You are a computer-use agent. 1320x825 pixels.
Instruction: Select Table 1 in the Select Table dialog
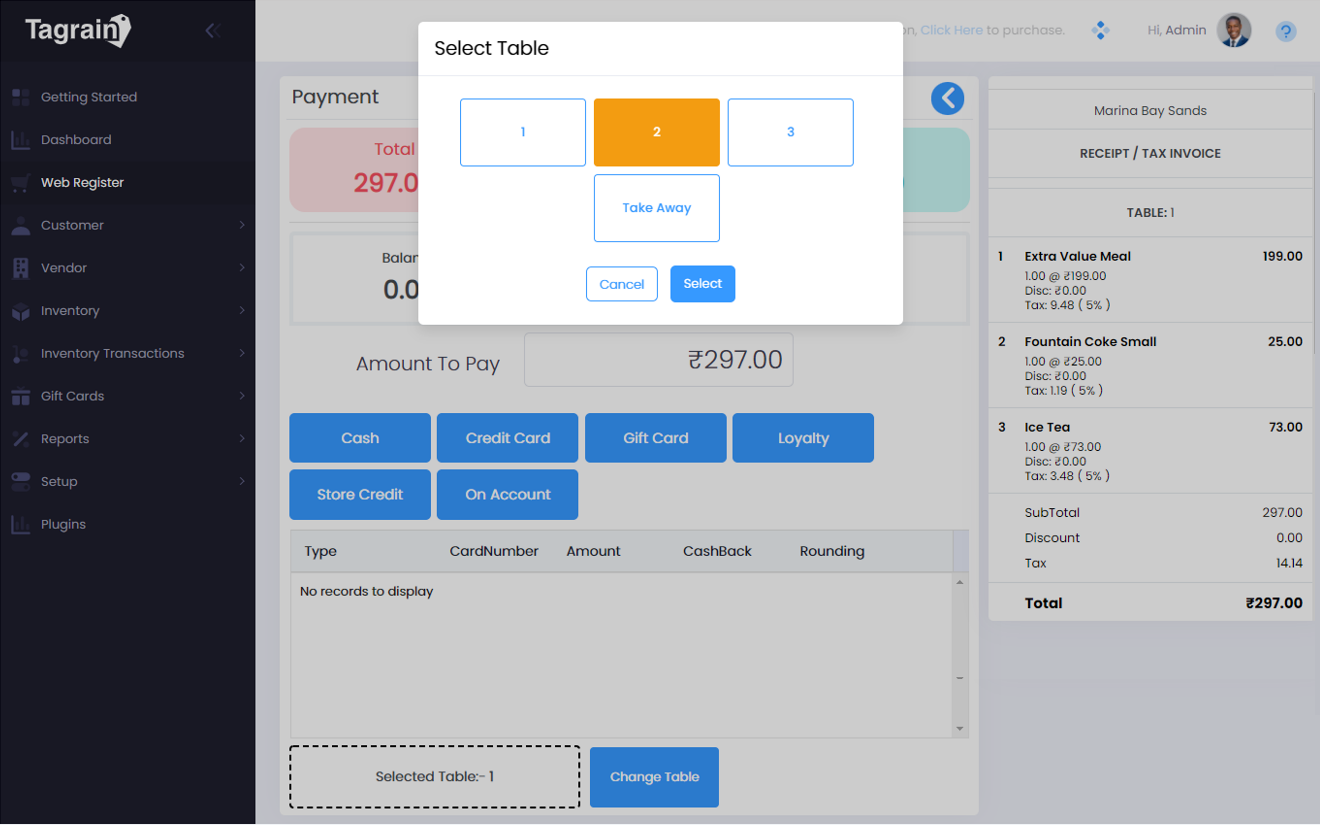click(x=522, y=132)
